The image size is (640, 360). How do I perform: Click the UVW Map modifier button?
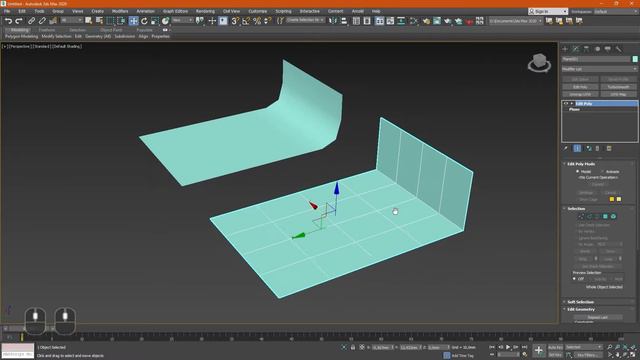(618, 94)
